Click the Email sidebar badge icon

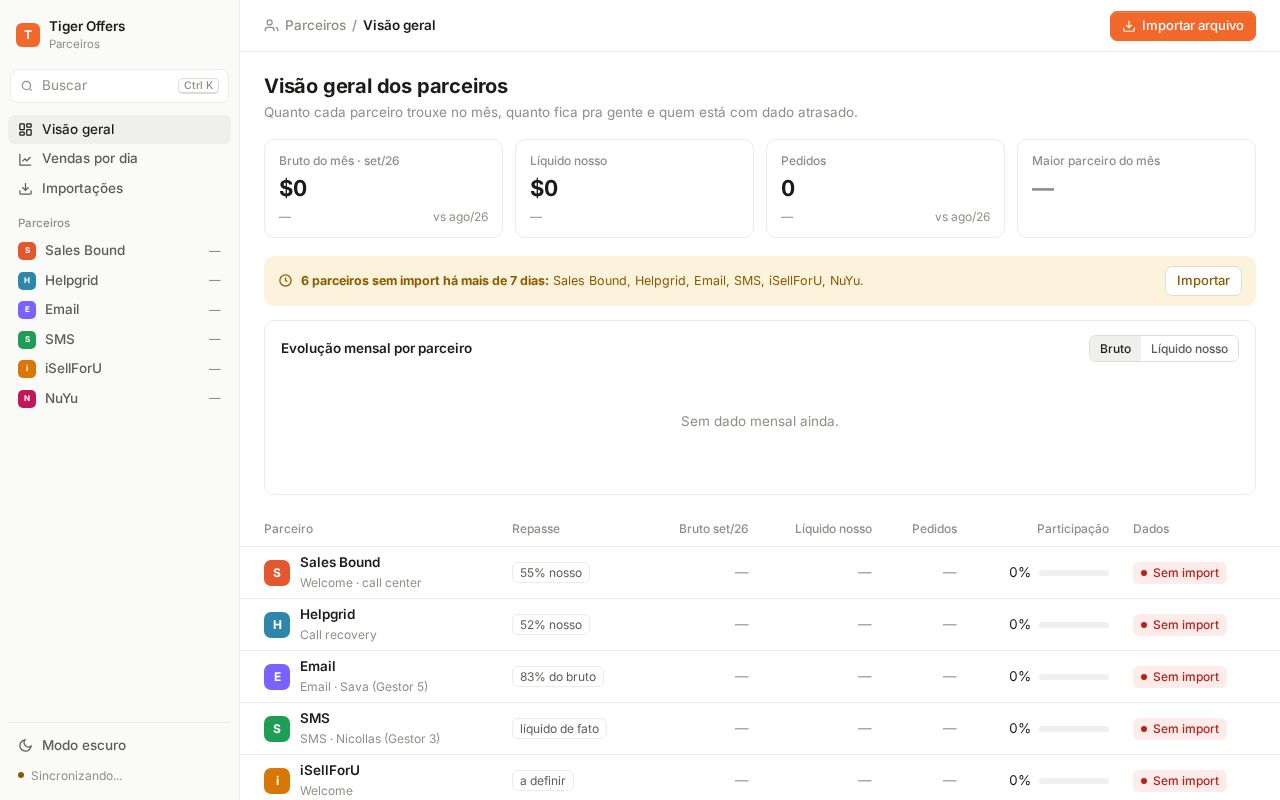pyautogui.click(x=27, y=310)
